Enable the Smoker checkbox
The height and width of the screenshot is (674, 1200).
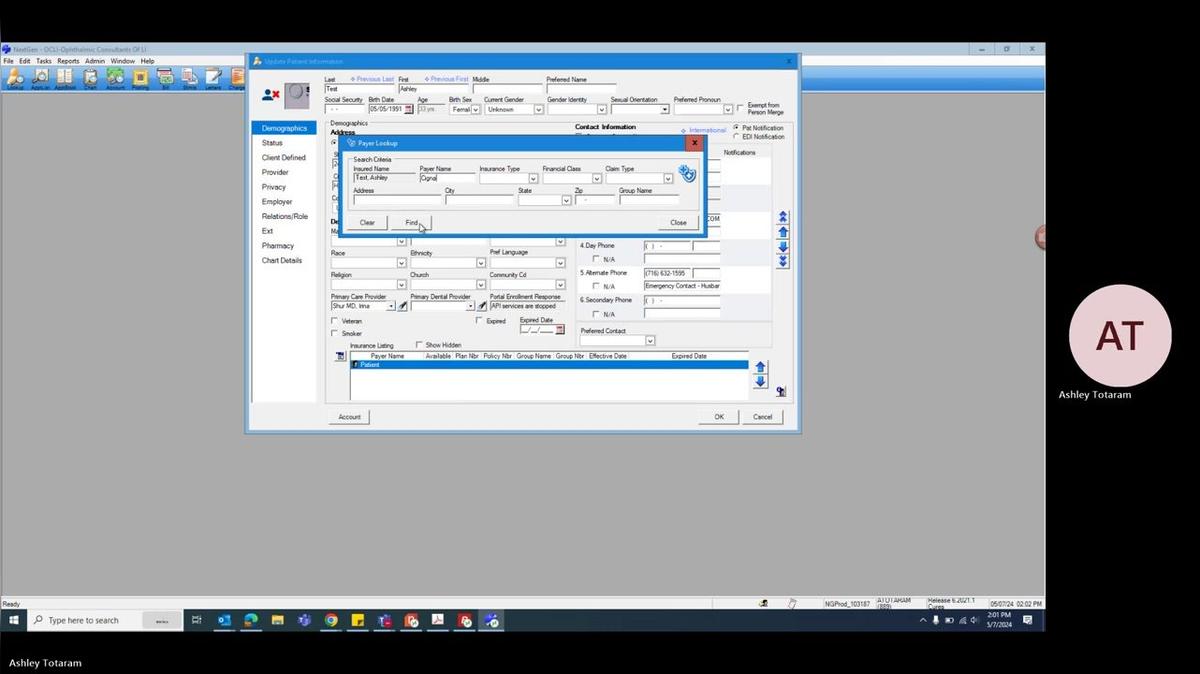coord(336,332)
